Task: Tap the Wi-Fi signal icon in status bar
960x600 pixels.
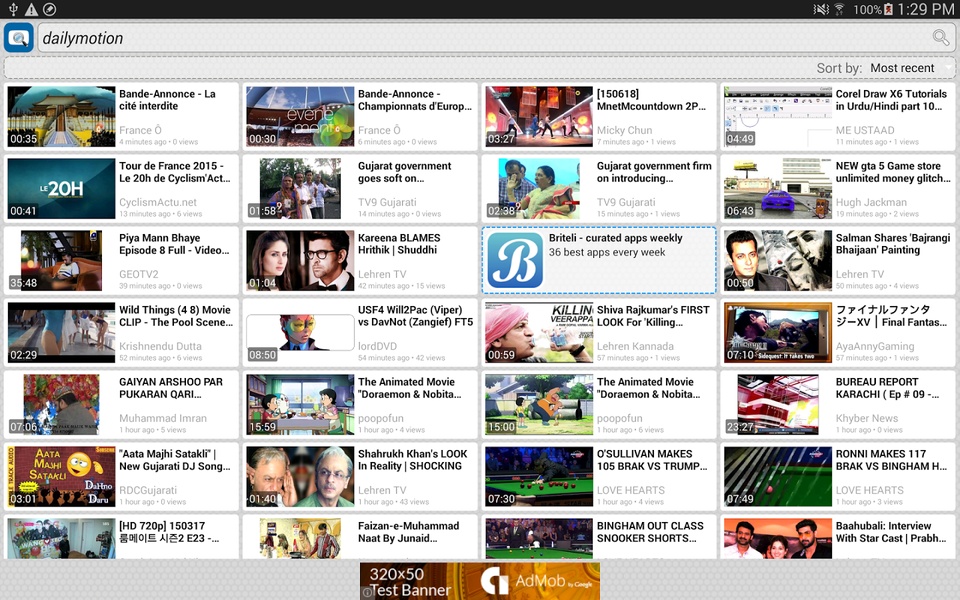Action: [839, 9]
